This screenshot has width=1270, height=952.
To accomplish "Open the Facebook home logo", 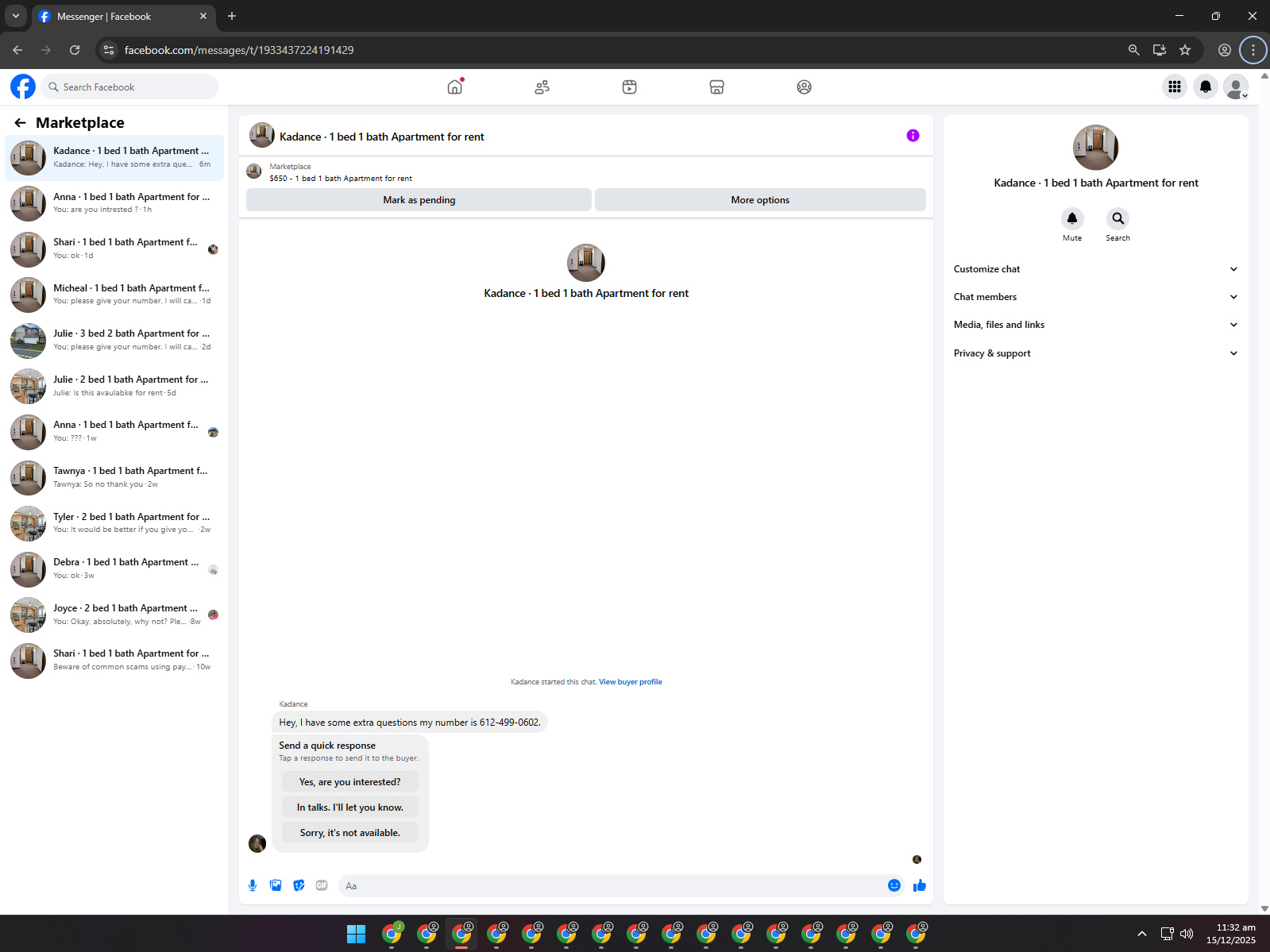I will point(23,87).
